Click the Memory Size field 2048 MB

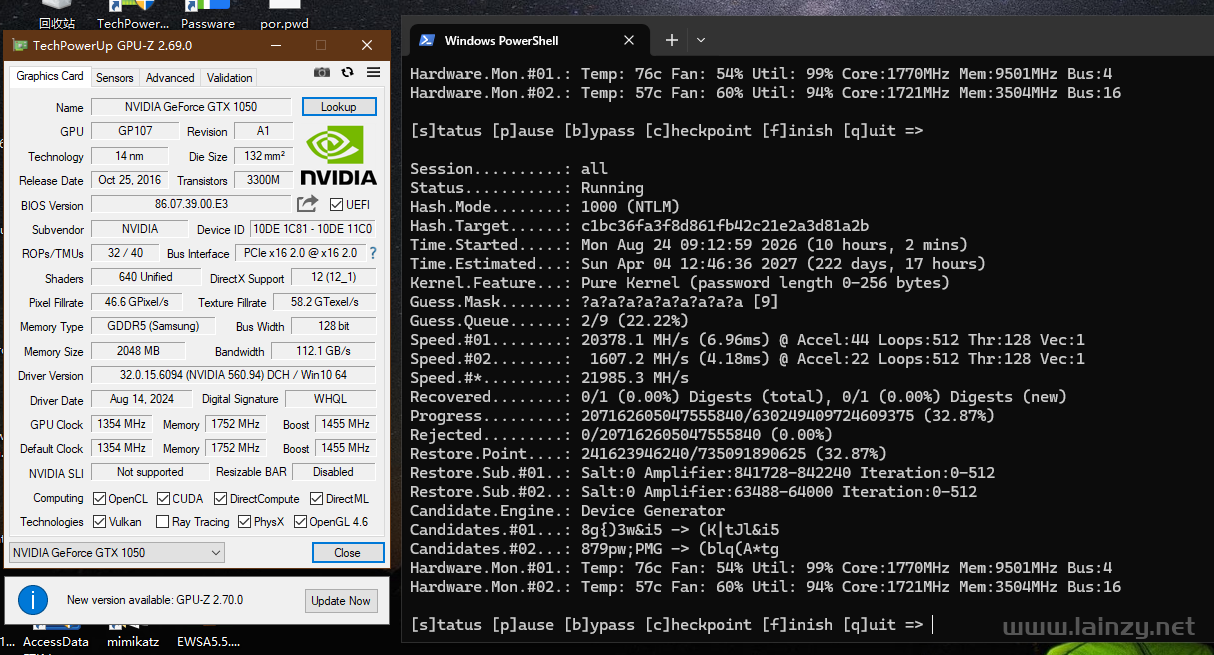(138, 351)
